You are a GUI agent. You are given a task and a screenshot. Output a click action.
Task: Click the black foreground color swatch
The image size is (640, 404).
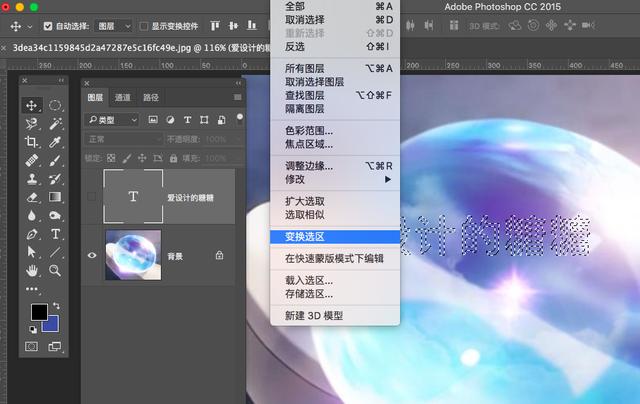[37, 311]
